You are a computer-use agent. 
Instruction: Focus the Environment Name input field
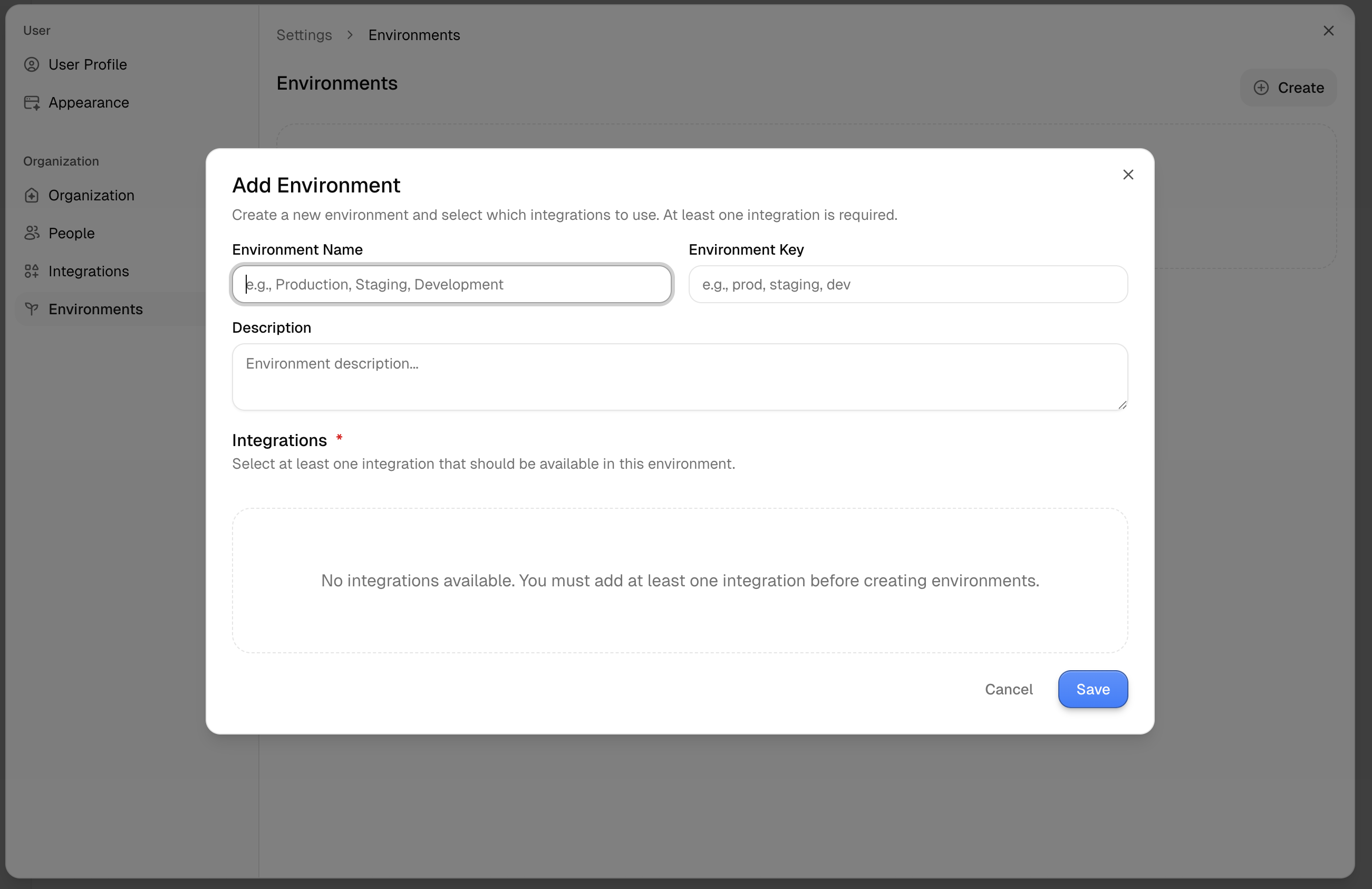451,284
